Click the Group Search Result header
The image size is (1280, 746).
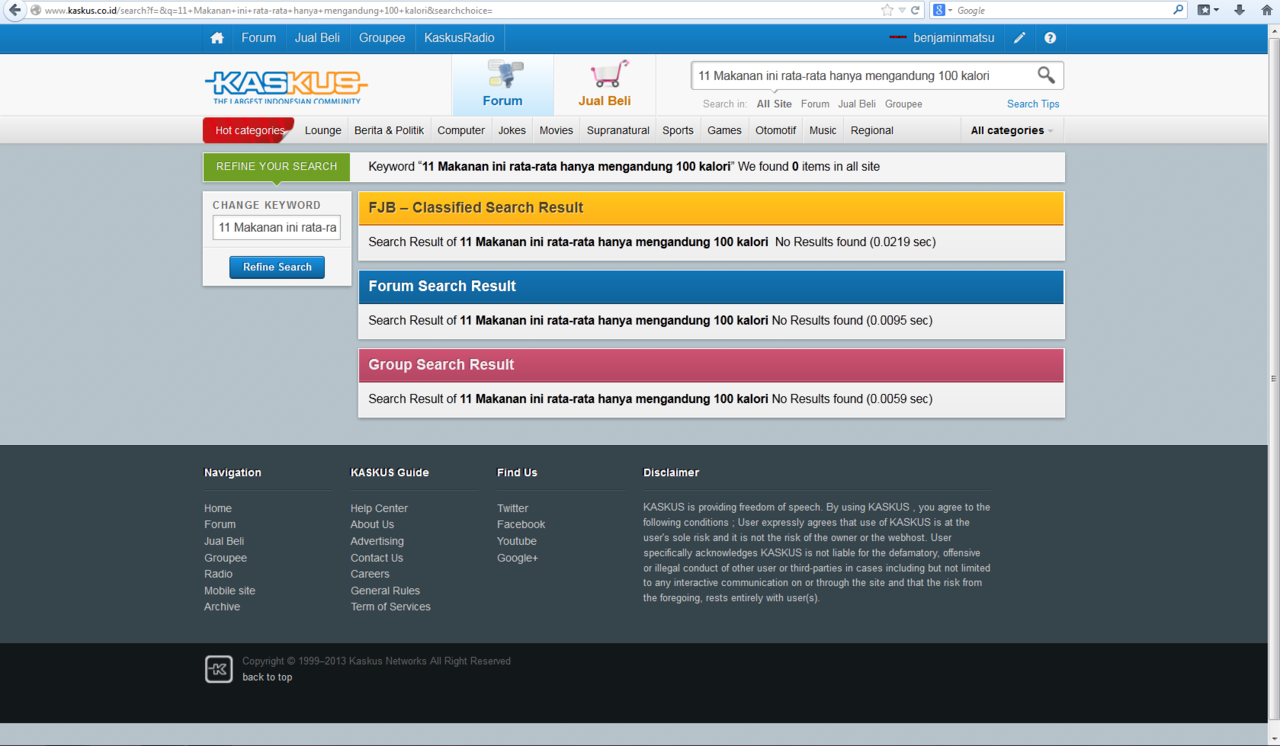[711, 365]
